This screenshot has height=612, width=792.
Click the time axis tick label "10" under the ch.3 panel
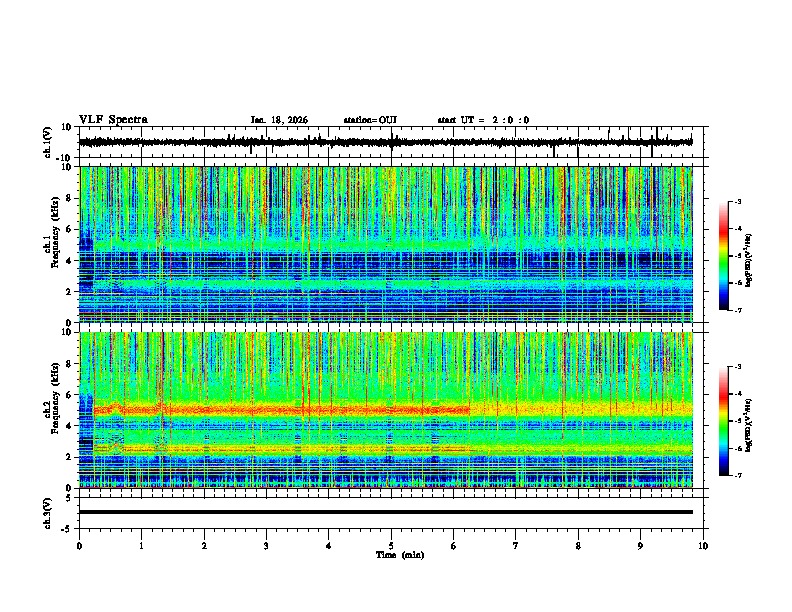[703, 546]
